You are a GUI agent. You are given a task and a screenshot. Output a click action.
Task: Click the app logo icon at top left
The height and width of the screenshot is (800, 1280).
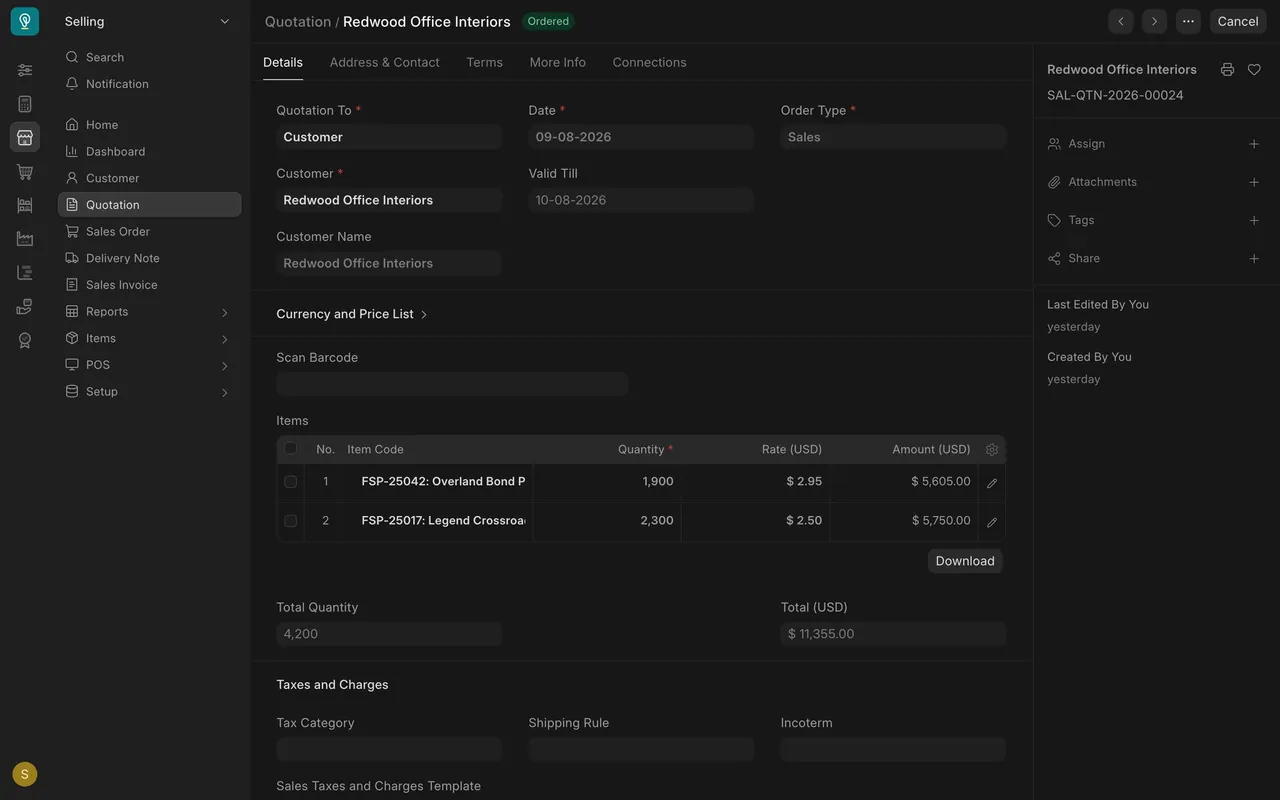(25, 21)
